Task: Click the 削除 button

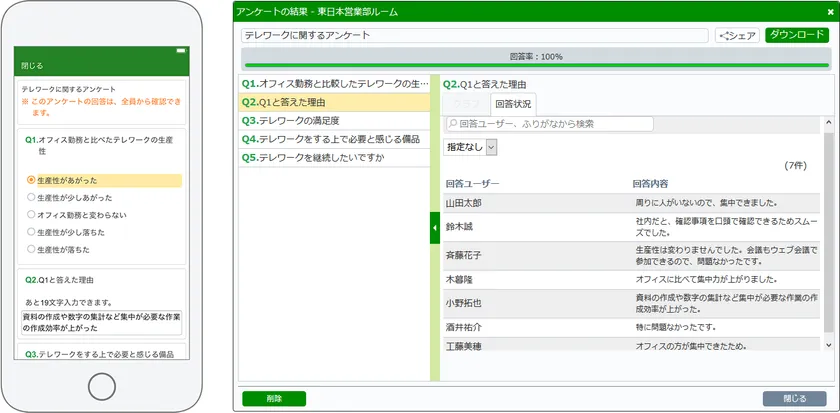Action: tap(274, 399)
